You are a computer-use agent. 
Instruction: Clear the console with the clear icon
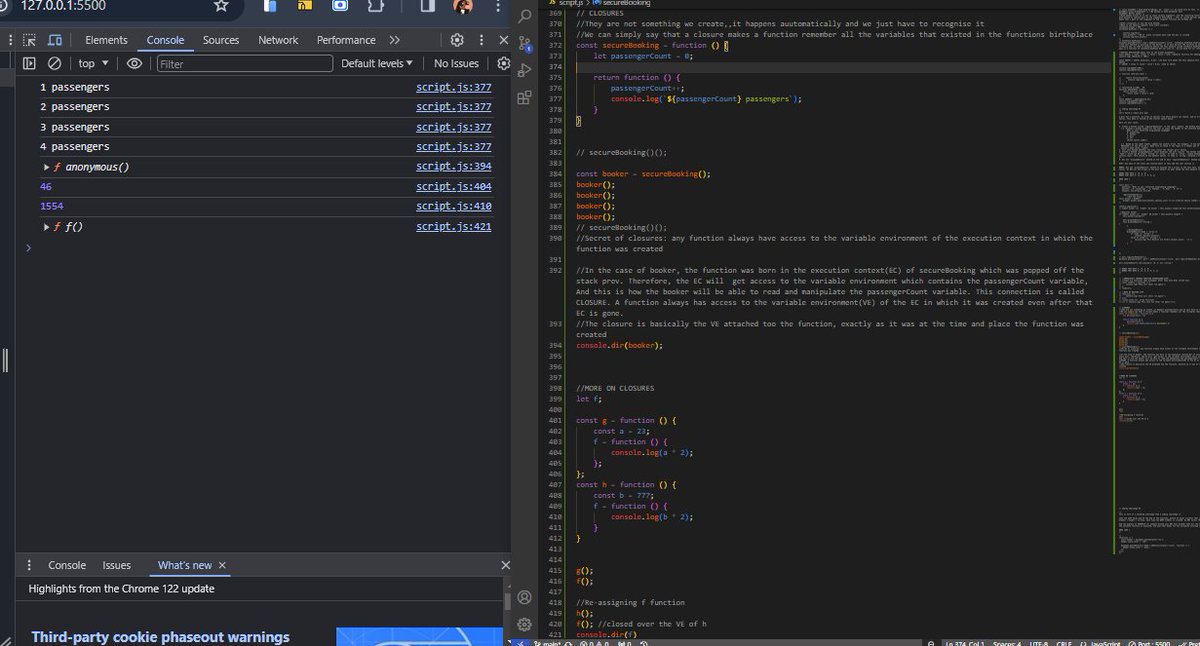point(53,63)
